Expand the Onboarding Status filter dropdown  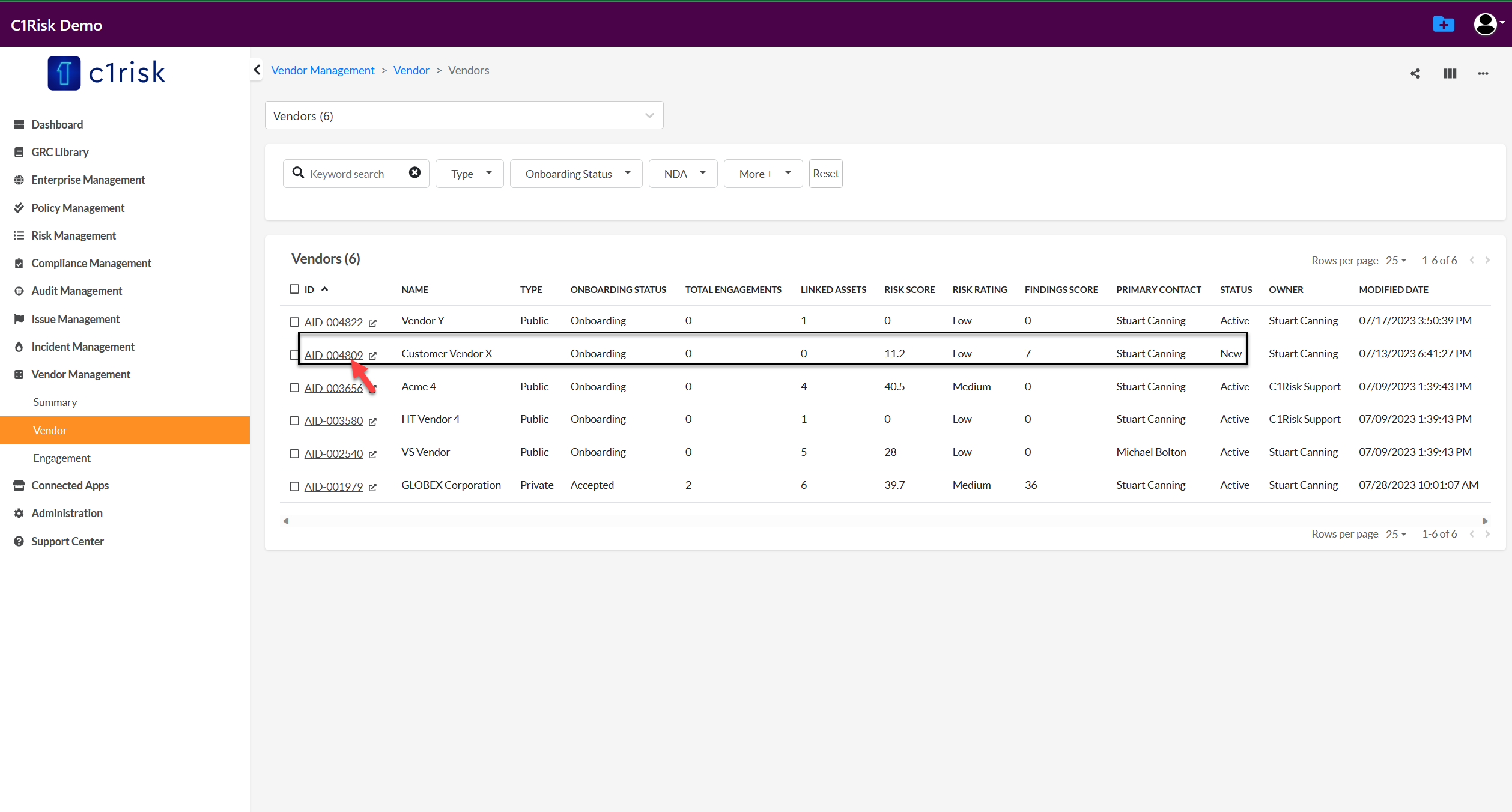click(x=576, y=174)
